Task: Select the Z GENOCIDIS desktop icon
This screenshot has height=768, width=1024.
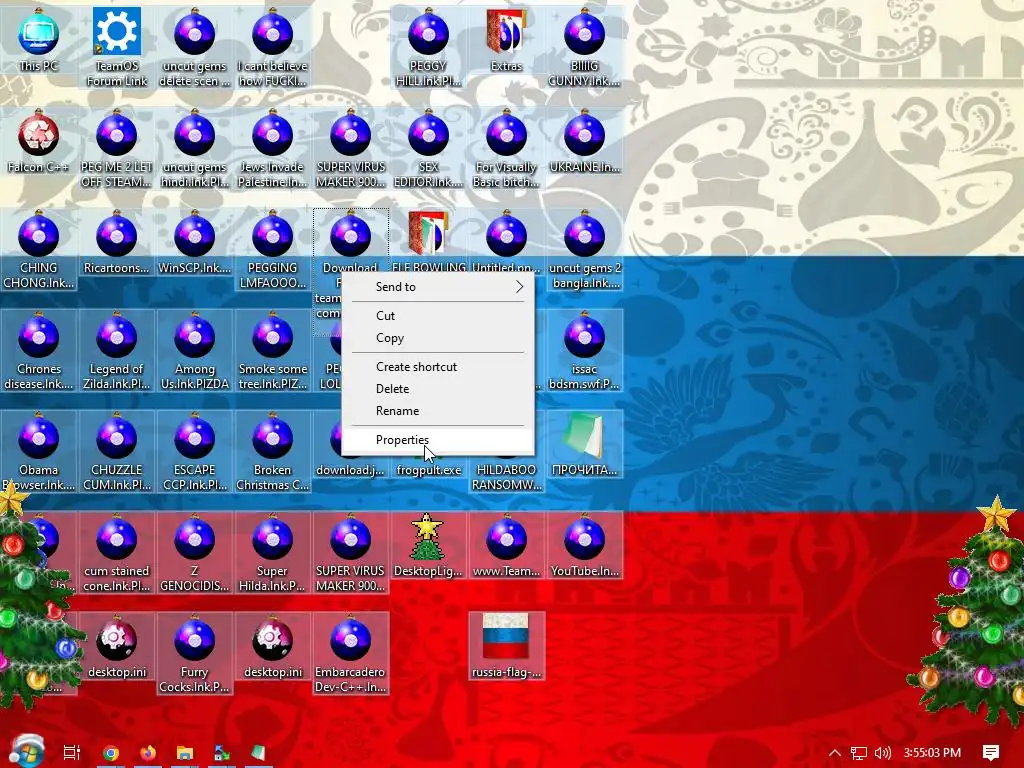Action: [x=195, y=553]
